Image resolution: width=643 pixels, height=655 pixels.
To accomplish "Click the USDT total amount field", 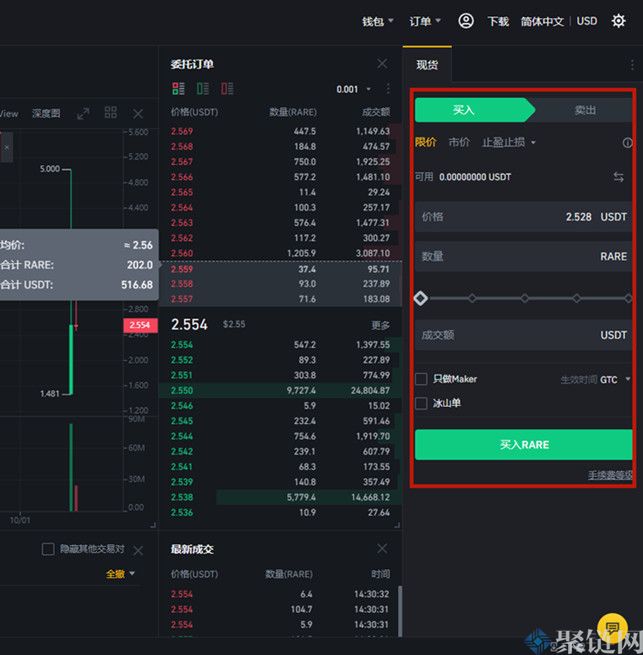I will click(x=524, y=335).
